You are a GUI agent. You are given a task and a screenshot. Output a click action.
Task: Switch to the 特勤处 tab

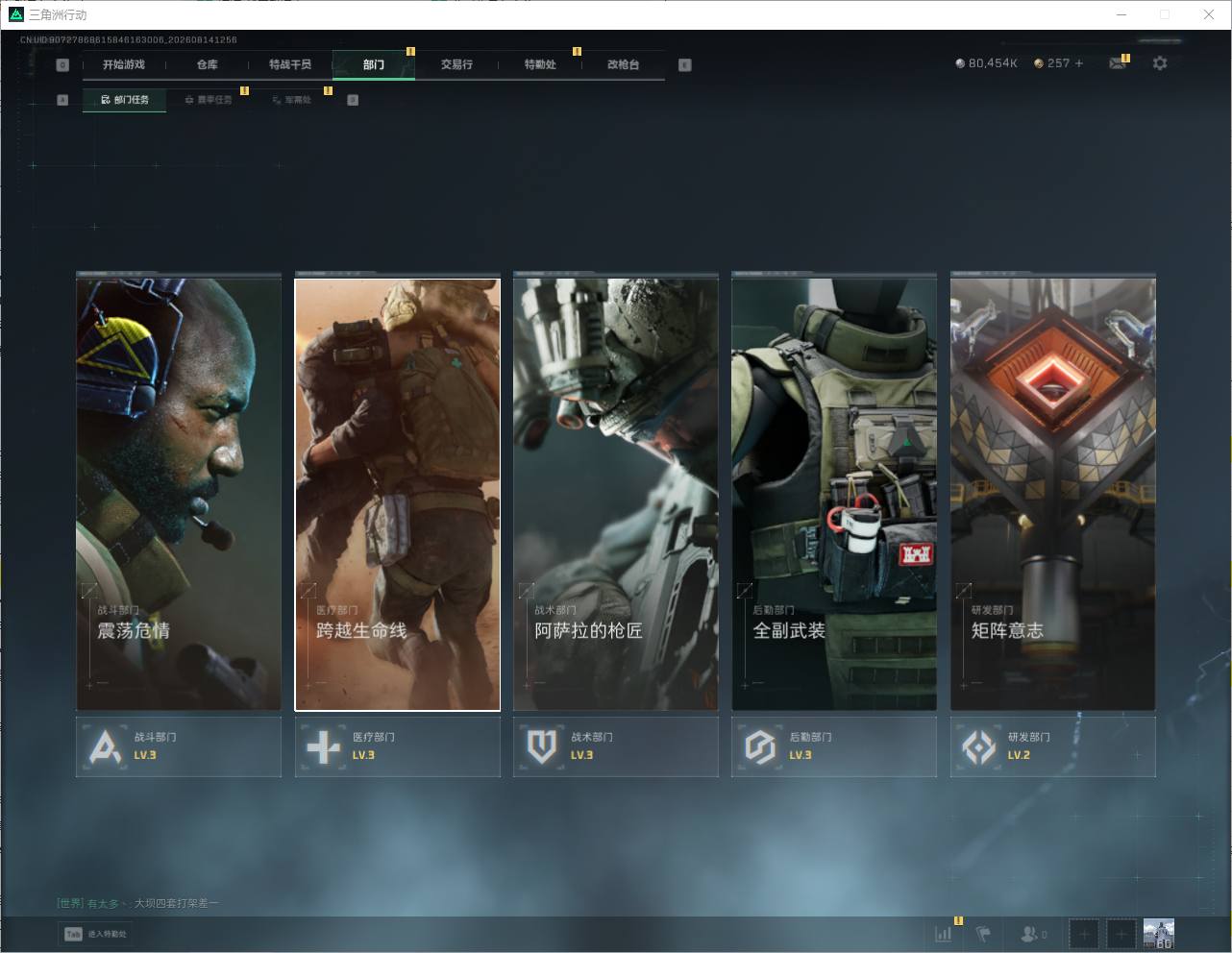pyautogui.click(x=540, y=64)
